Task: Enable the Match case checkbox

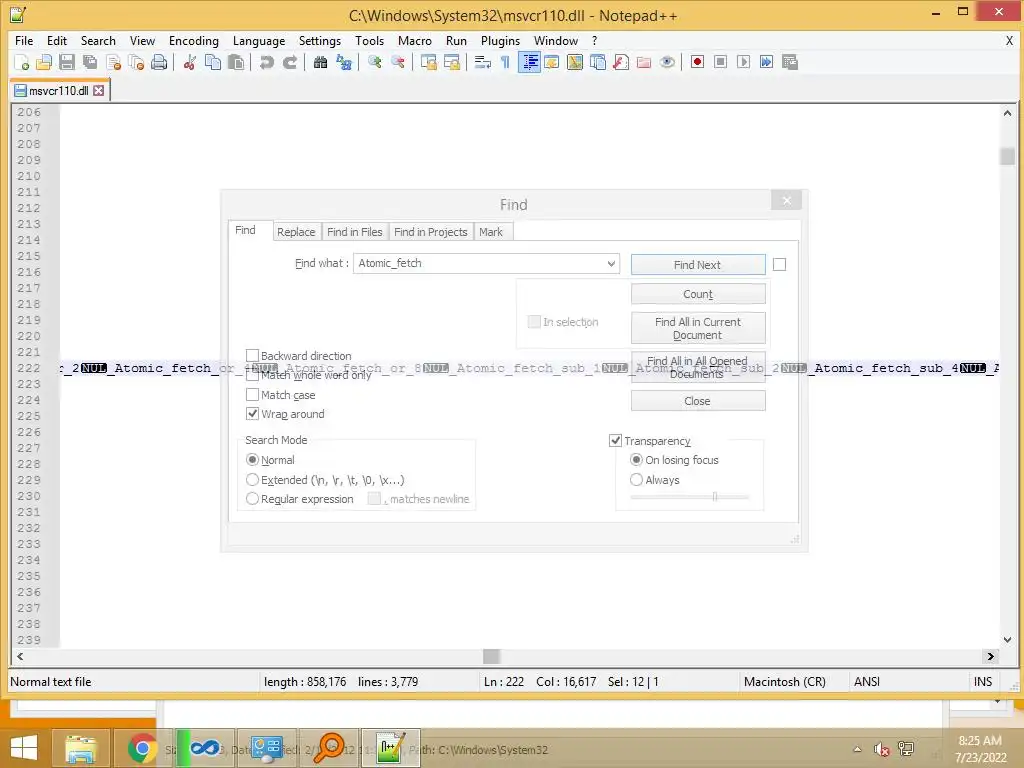Action: [x=252, y=394]
